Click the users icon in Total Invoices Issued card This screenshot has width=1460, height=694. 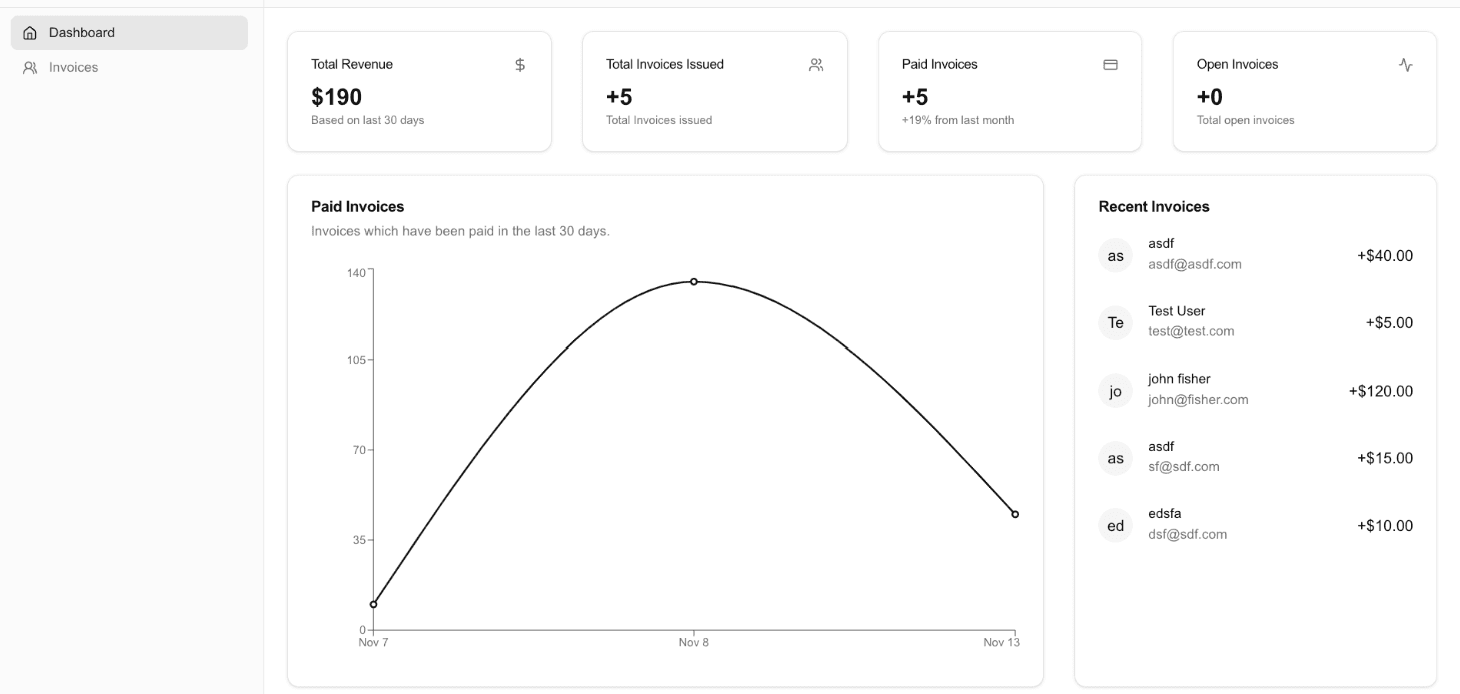coord(816,65)
